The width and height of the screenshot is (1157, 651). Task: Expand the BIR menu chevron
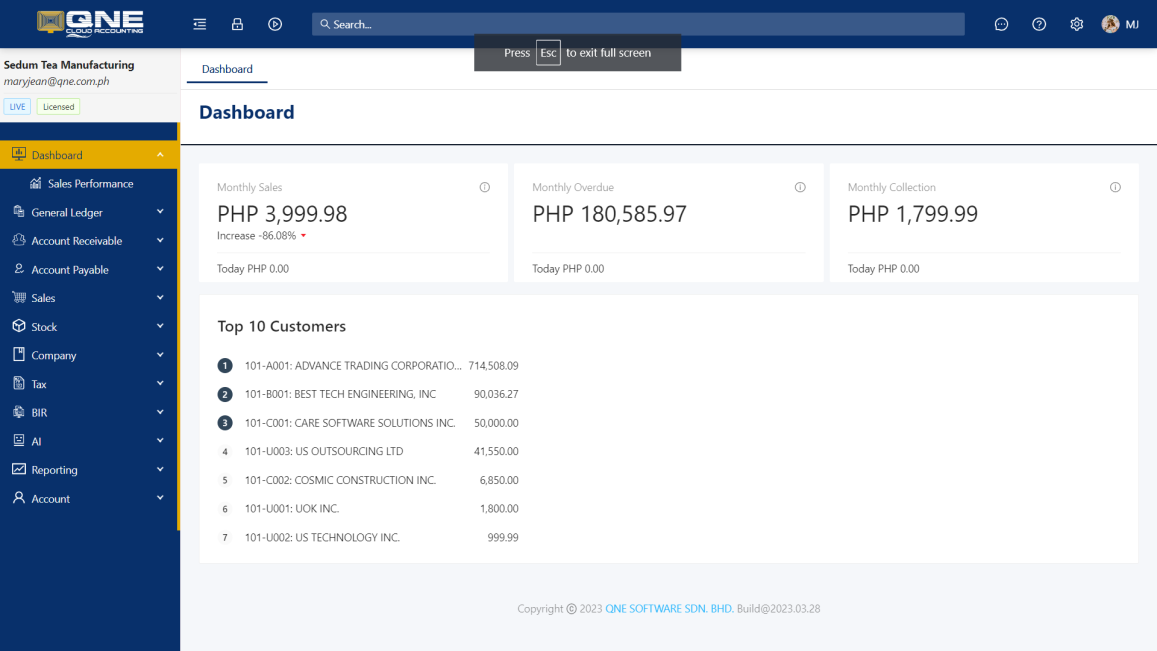[160, 413]
